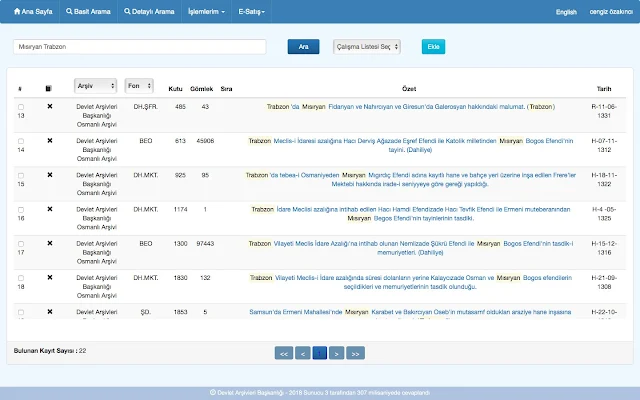Screen dimensions: 640x400
Task: Select Kutu value 1174
Action: [x=180, y=209]
